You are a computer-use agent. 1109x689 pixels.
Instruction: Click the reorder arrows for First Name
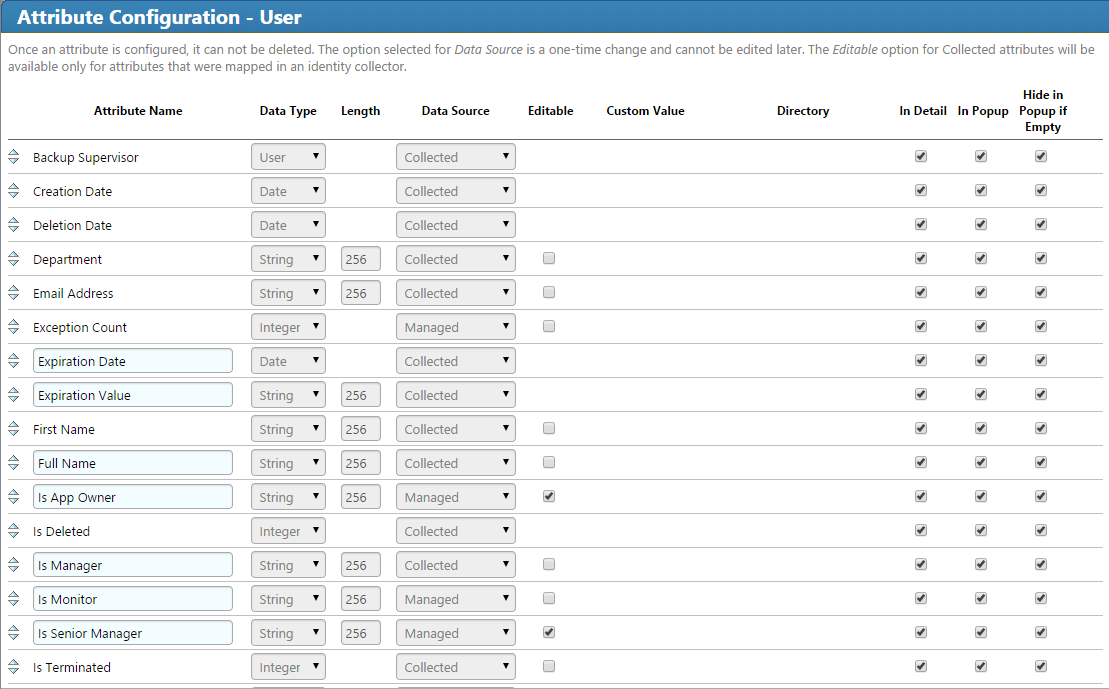tap(13, 429)
